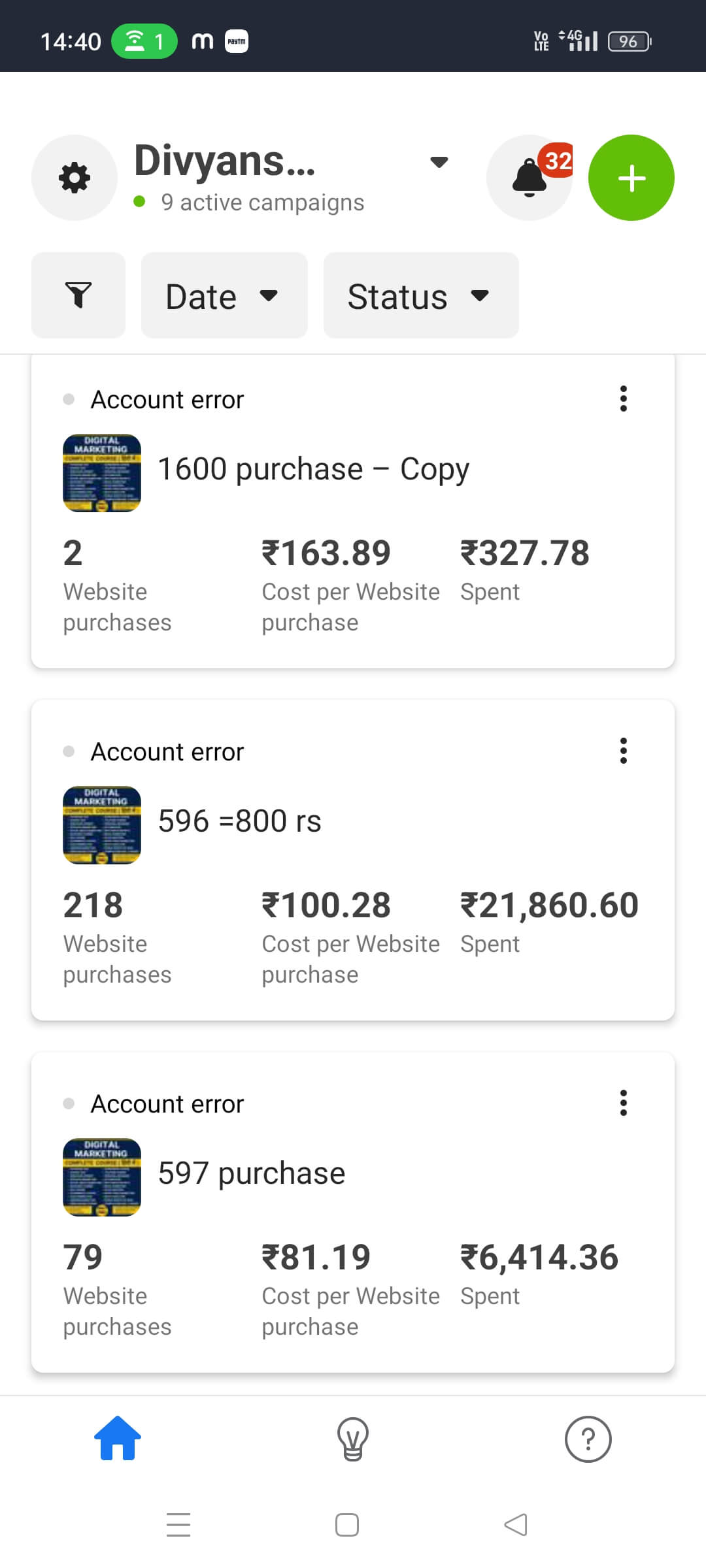
Task: Tap the Android recent apps button
Action: [x=178, y=1525]
